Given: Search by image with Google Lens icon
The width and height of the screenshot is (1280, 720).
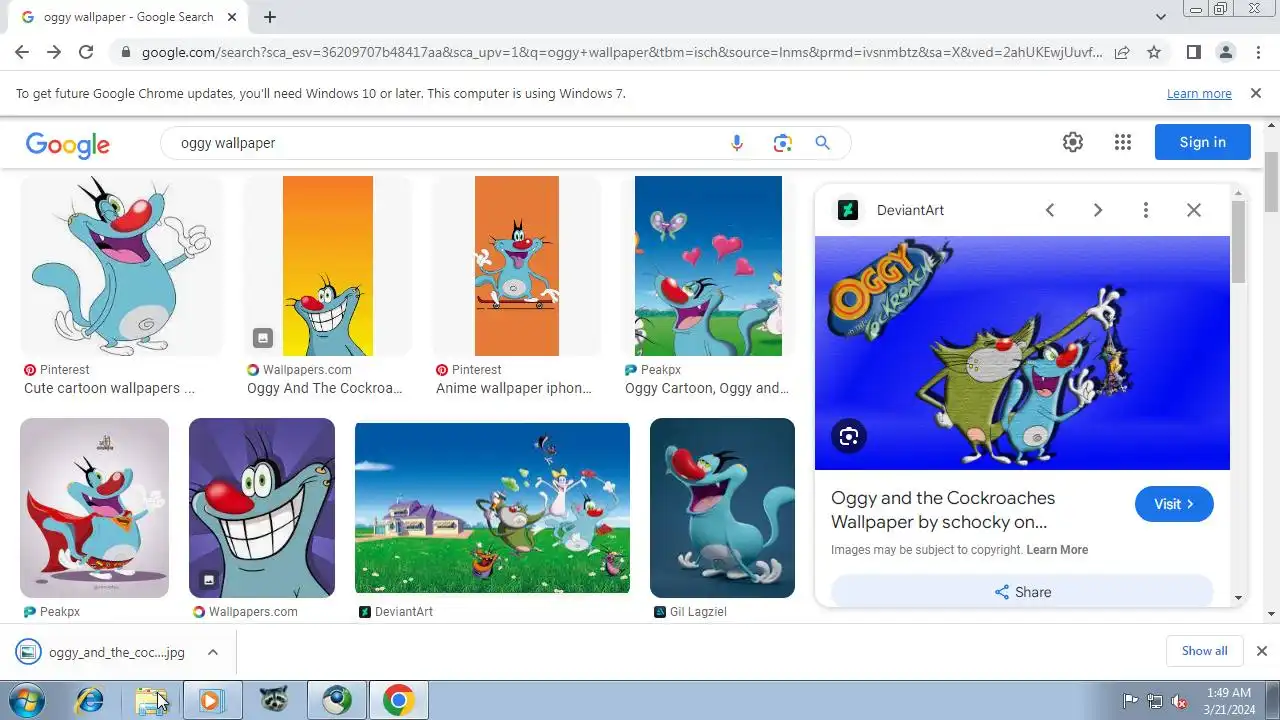Looking at the screenshot, I should tap(783, 143).
